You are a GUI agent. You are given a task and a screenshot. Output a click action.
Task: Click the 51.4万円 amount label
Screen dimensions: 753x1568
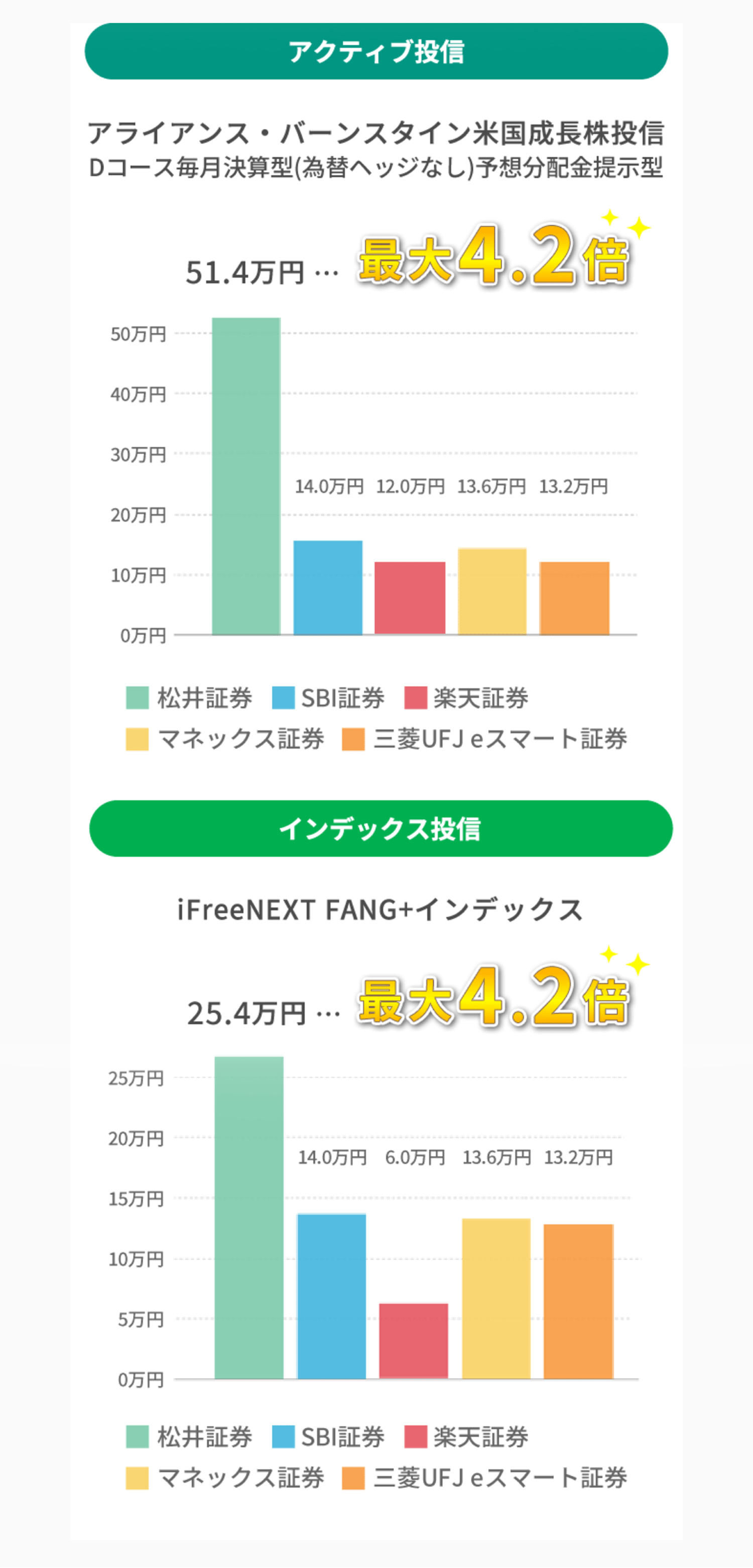point(244,272)
